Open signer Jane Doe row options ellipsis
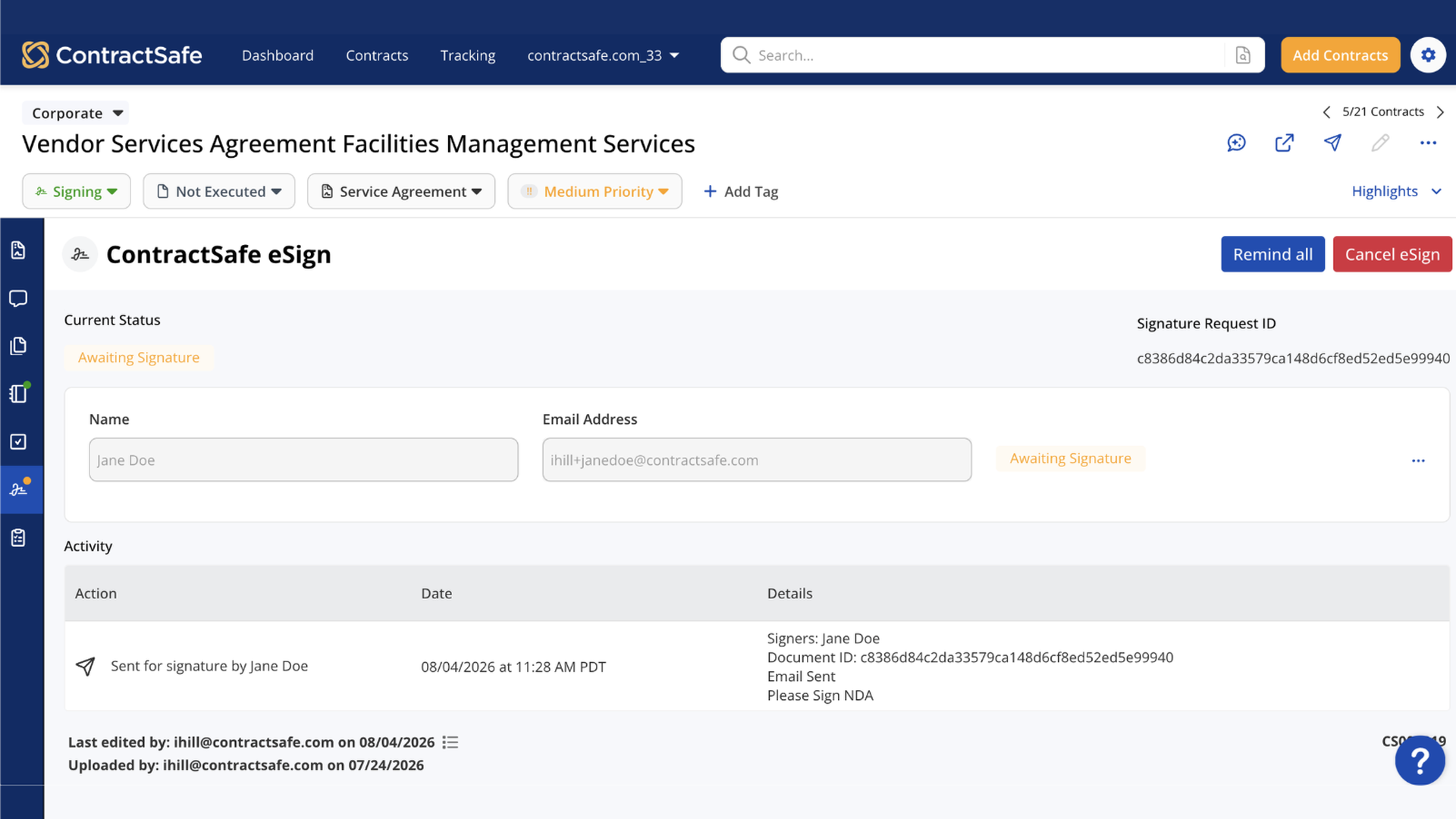The height and width of the screenshot is (819, 1456). 1418,461
